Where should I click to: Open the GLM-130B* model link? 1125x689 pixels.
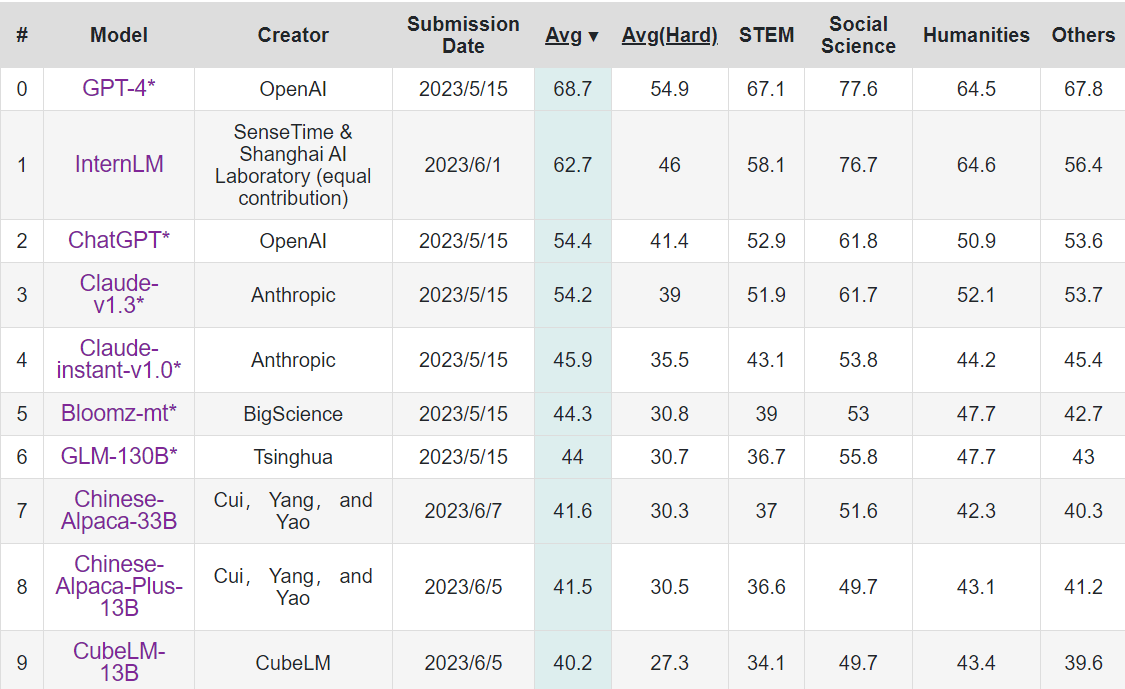tap(119, 457)
